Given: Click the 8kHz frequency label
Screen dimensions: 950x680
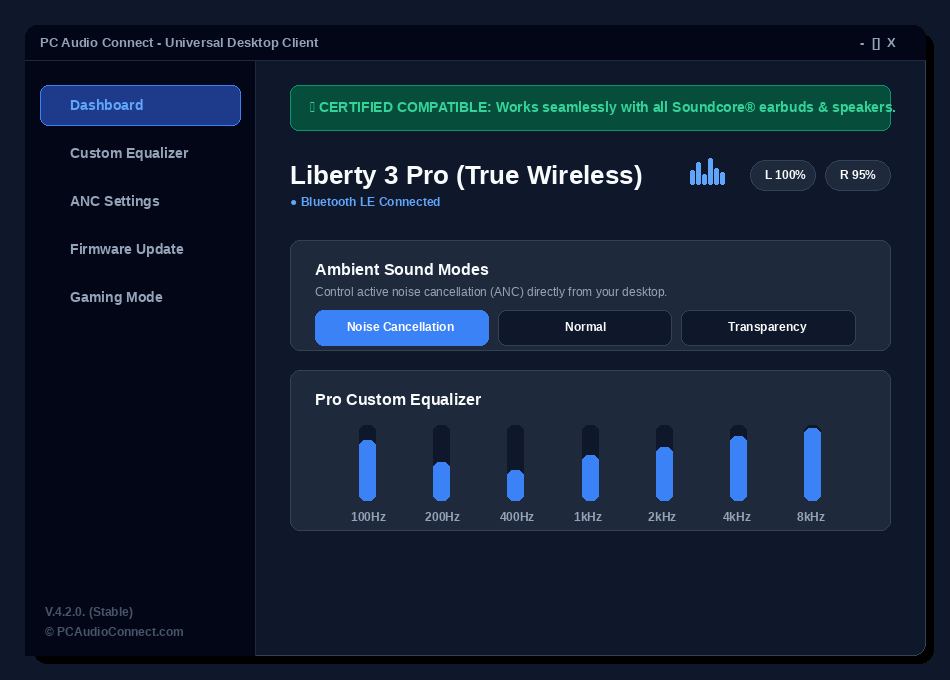Looking at the screenshot, I should [811, 517].
